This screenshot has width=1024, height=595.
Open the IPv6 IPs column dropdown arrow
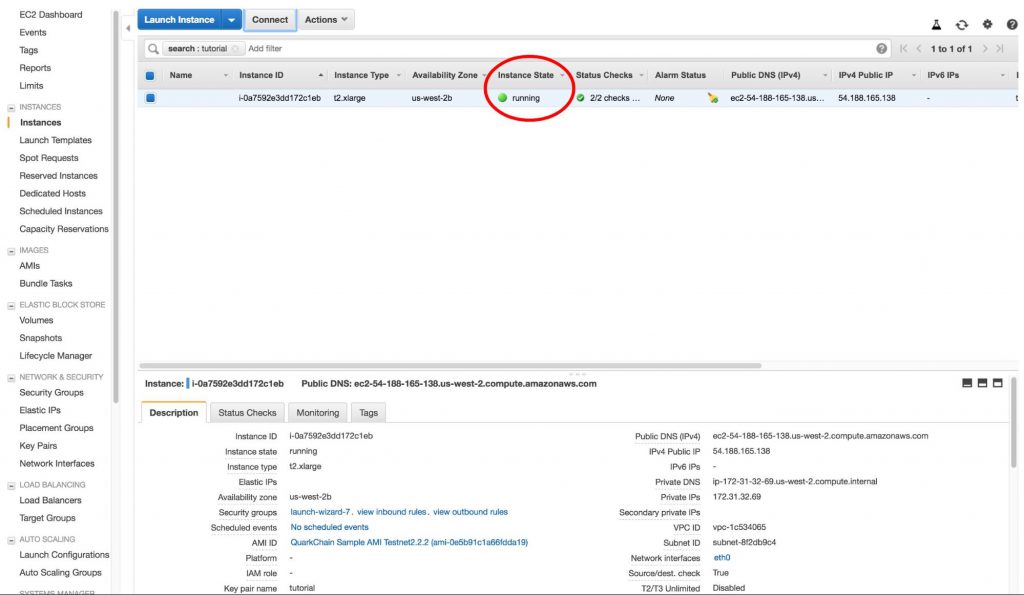(1002, 76)
